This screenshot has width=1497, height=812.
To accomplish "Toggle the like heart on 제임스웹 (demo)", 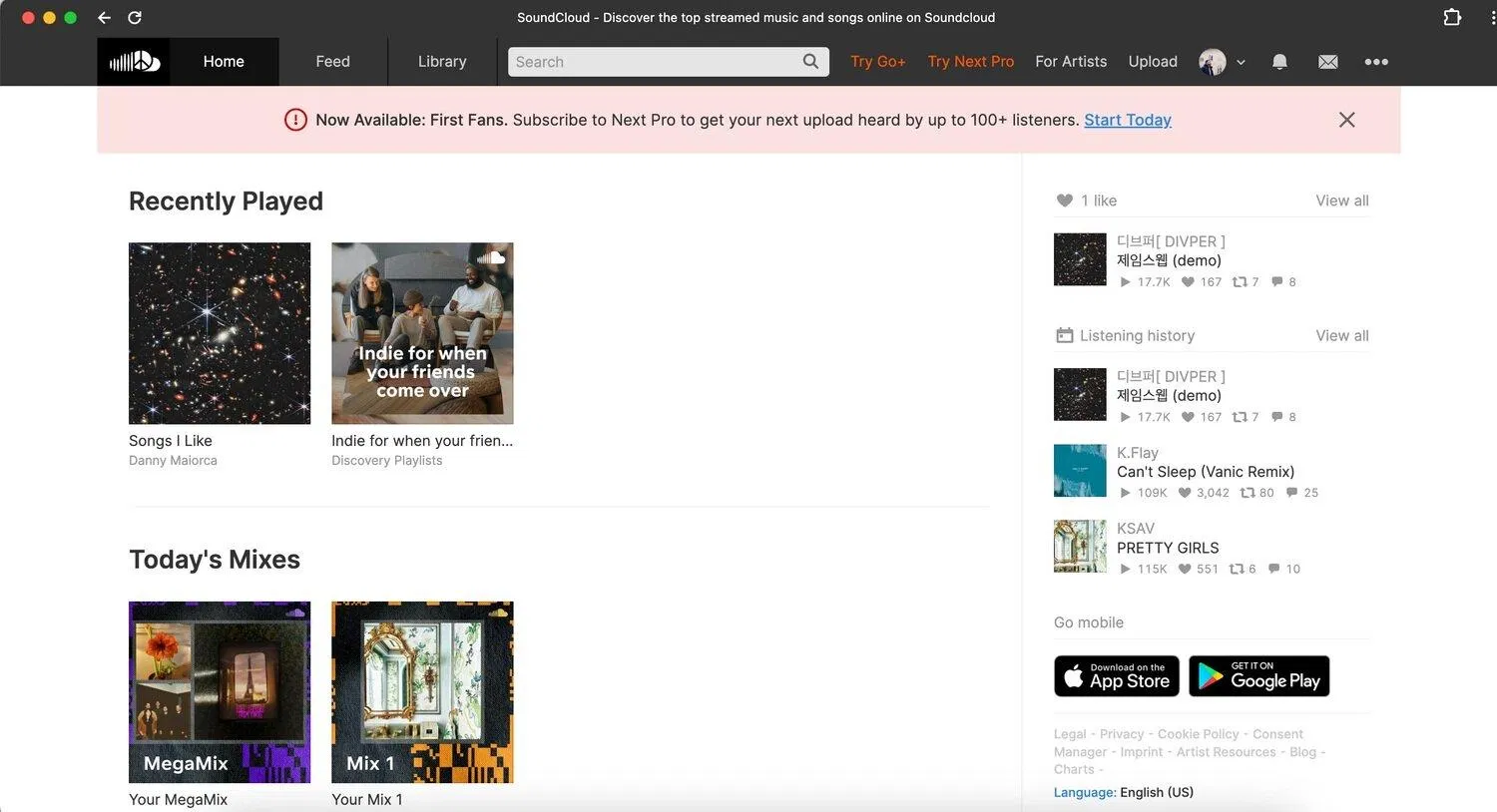I will tap(1186, 281).
